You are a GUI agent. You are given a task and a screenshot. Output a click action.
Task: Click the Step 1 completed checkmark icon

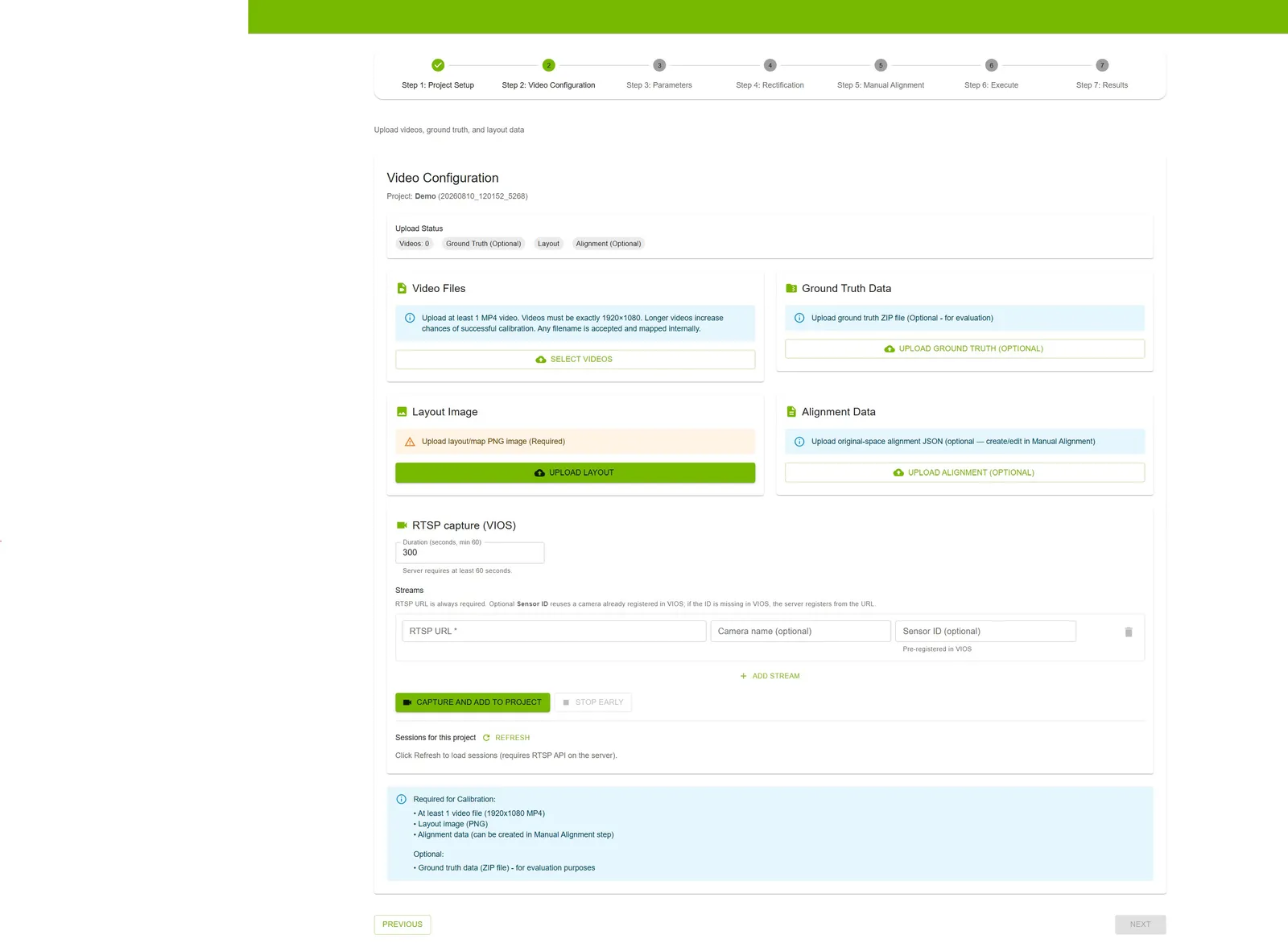[438, 65]
